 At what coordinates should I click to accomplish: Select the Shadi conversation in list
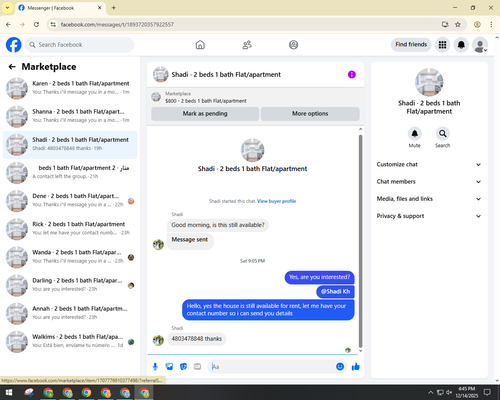70,145
